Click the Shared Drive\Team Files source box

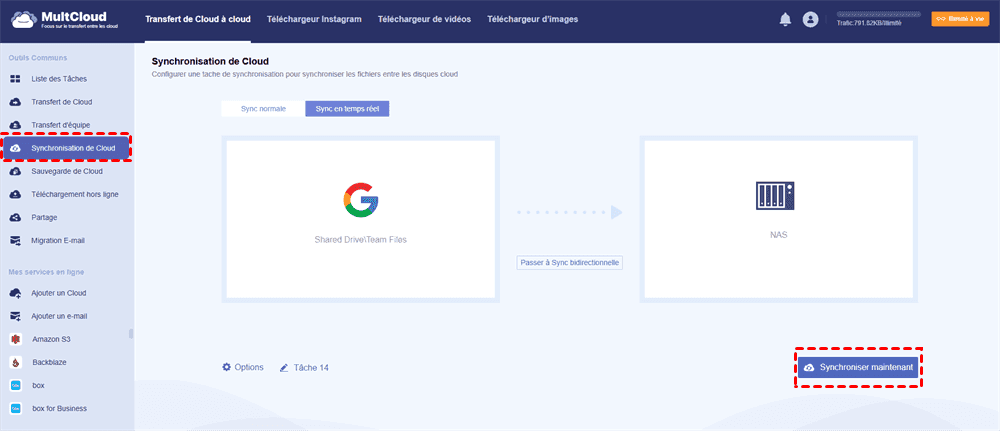(360, 219)
